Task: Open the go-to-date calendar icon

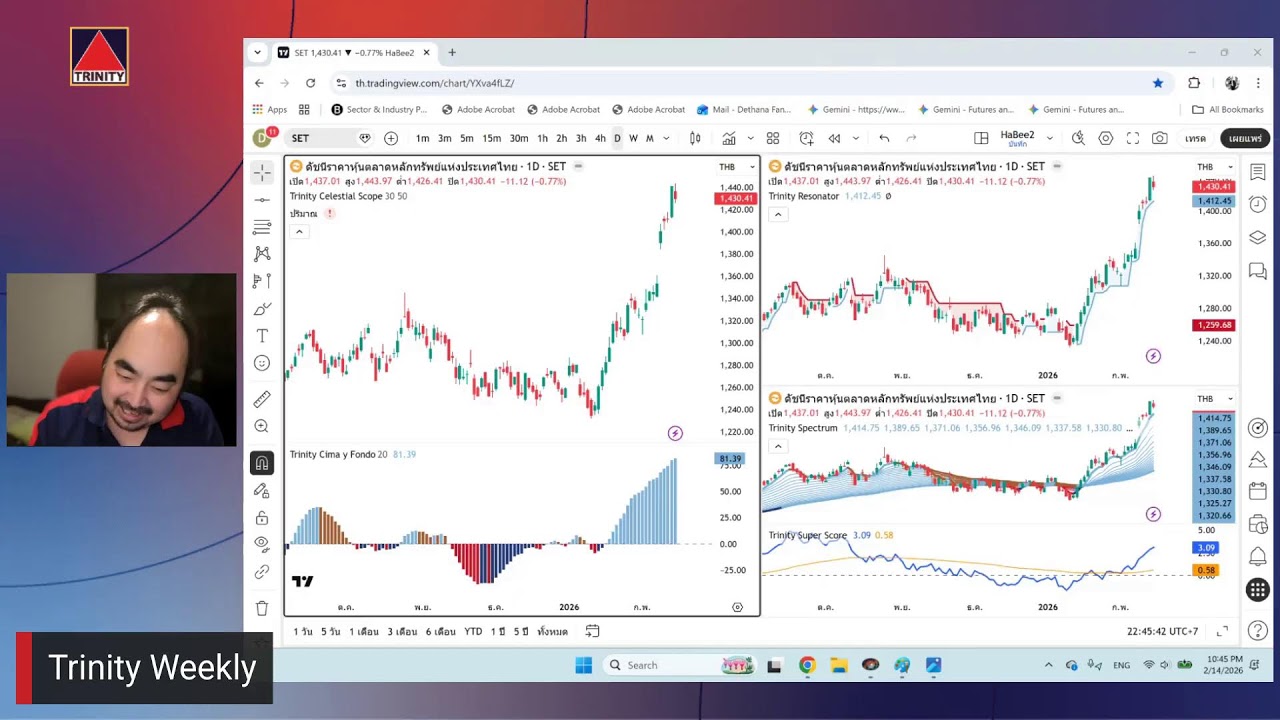Action: click(593, 632)
